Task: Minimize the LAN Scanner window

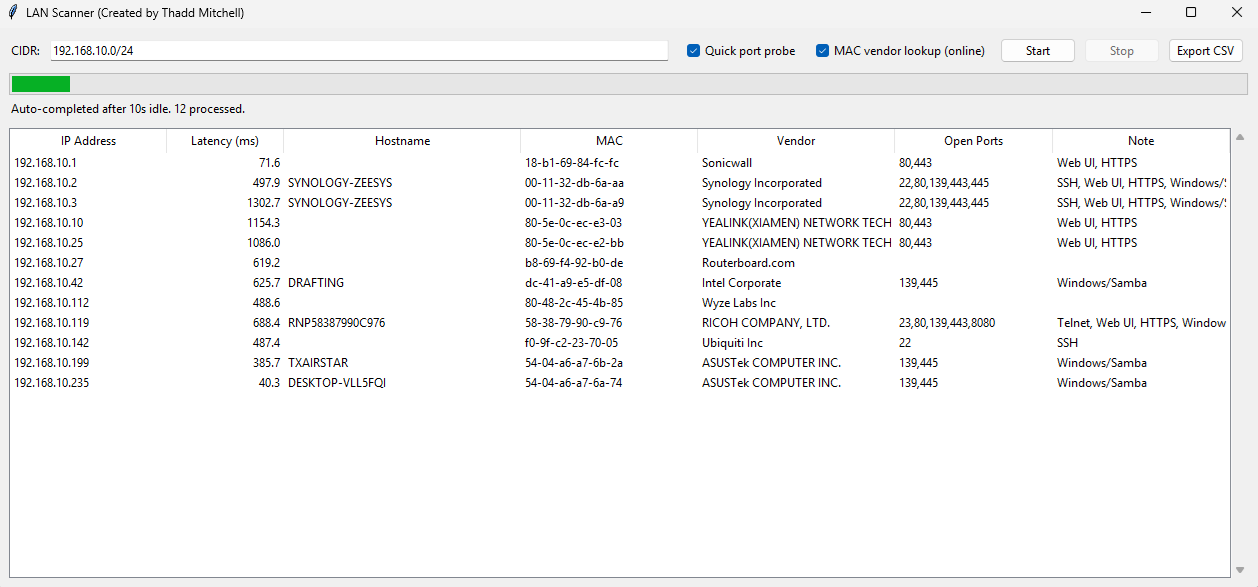Action: coord(1144,13)
